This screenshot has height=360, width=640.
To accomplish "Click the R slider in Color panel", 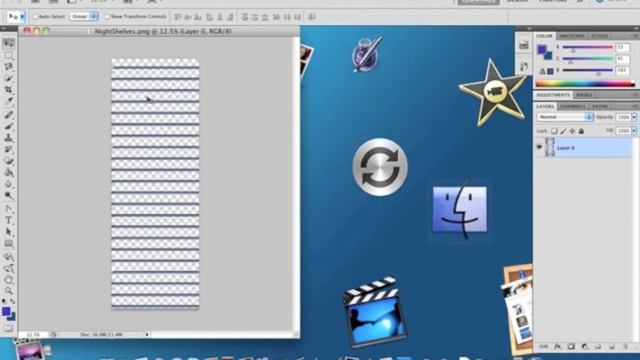I will pyautogui.click(x=588, y=47).
